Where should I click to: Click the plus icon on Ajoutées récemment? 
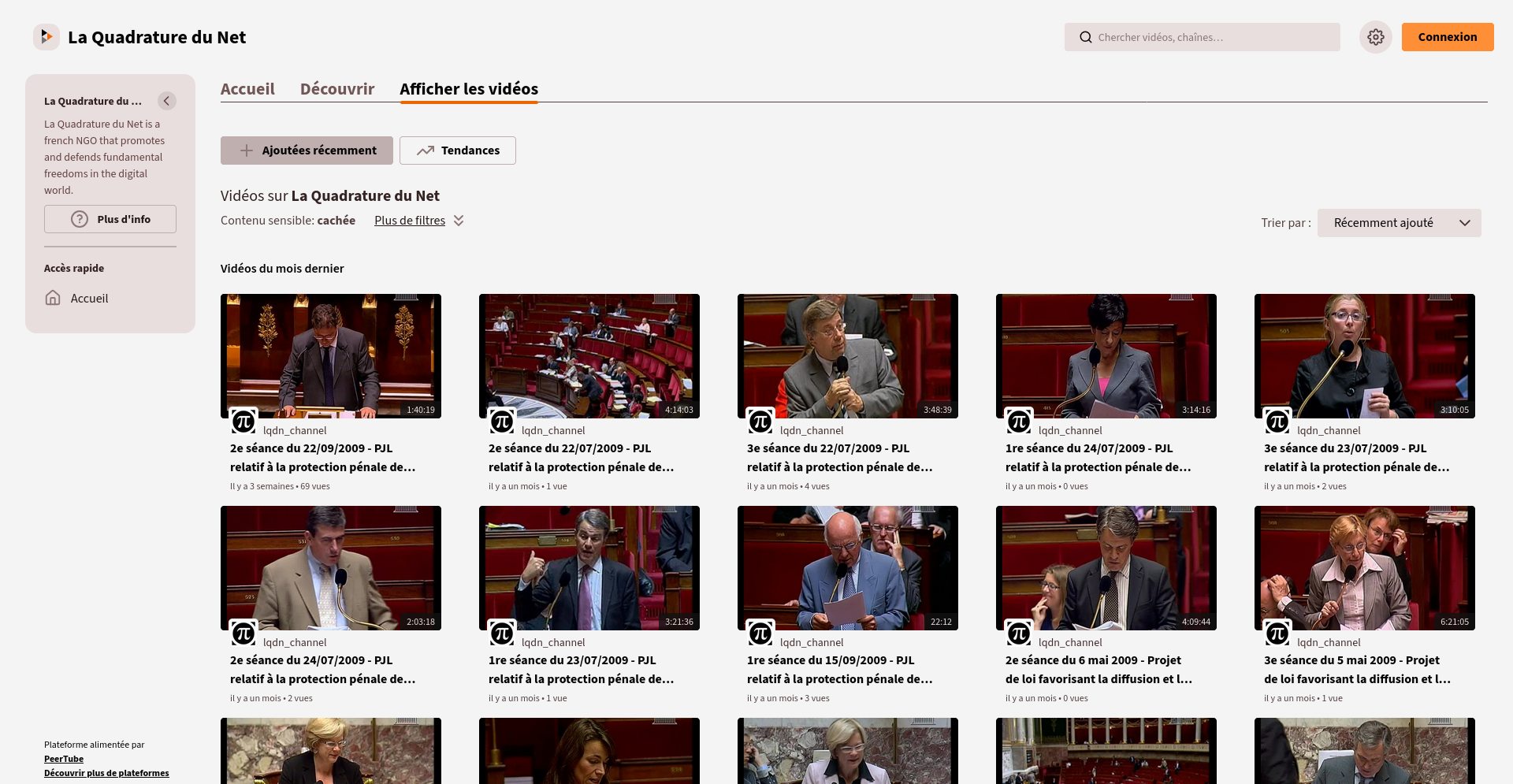(x=247, y=150)
